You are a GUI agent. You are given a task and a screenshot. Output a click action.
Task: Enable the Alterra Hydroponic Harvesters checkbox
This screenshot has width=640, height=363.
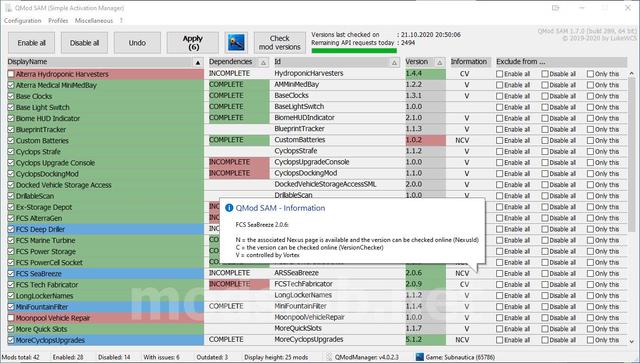(11, 74)
